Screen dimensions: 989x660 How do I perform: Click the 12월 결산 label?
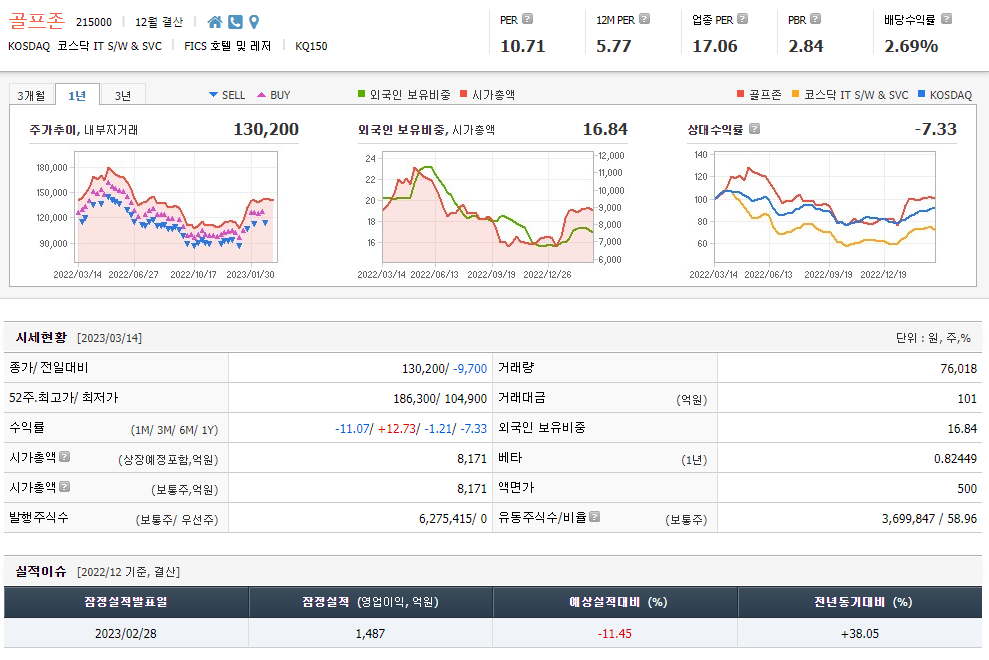tap(159, 22)
